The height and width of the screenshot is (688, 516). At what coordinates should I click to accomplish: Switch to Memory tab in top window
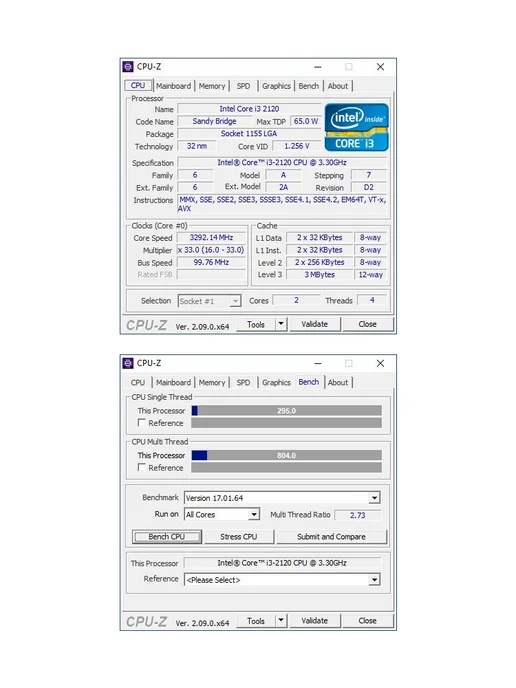click(212, 86)
